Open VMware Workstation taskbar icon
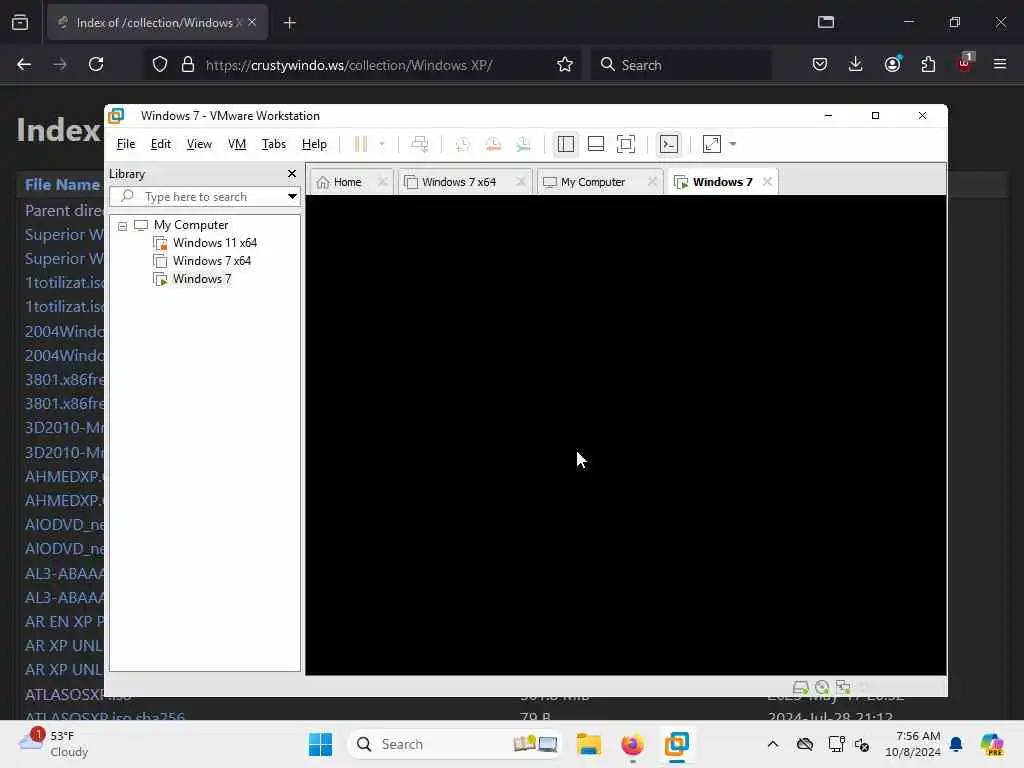 click(677, 744)
